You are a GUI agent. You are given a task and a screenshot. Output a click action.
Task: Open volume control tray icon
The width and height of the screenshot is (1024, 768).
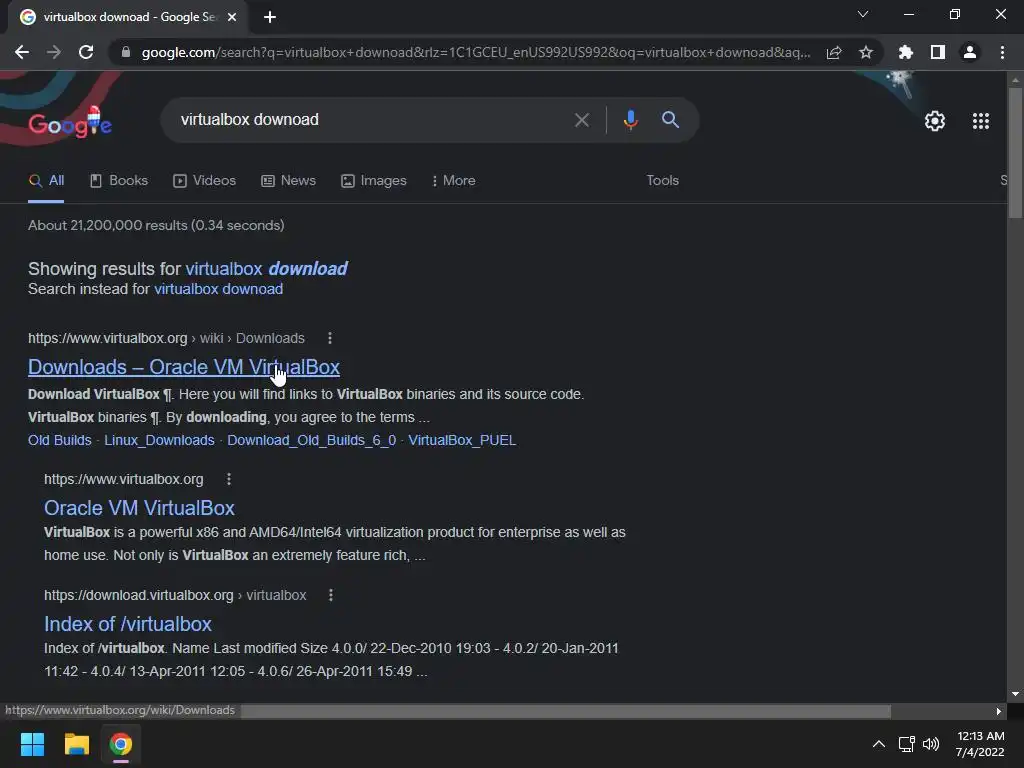coord(931,744)
